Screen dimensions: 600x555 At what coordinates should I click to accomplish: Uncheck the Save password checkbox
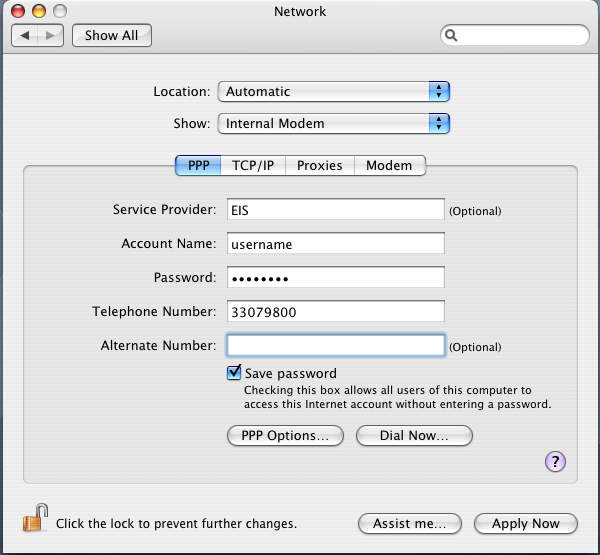click(x=234, y=373)
